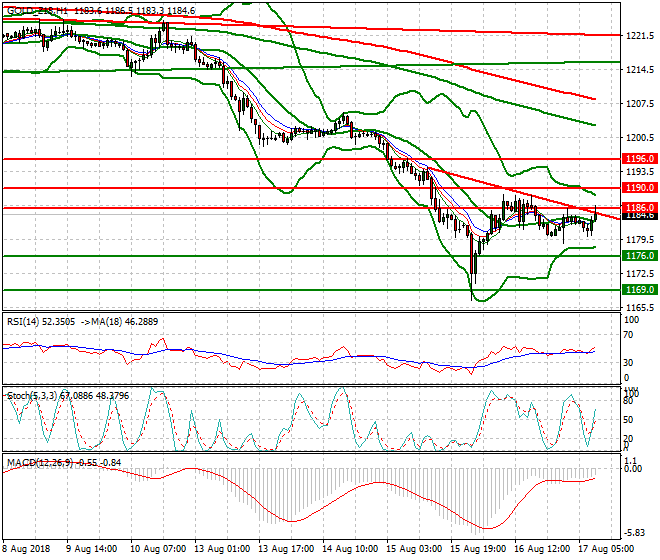Click the 9 Aug 14:00 time label
This screenshot has width=660, height=560.
92,549
